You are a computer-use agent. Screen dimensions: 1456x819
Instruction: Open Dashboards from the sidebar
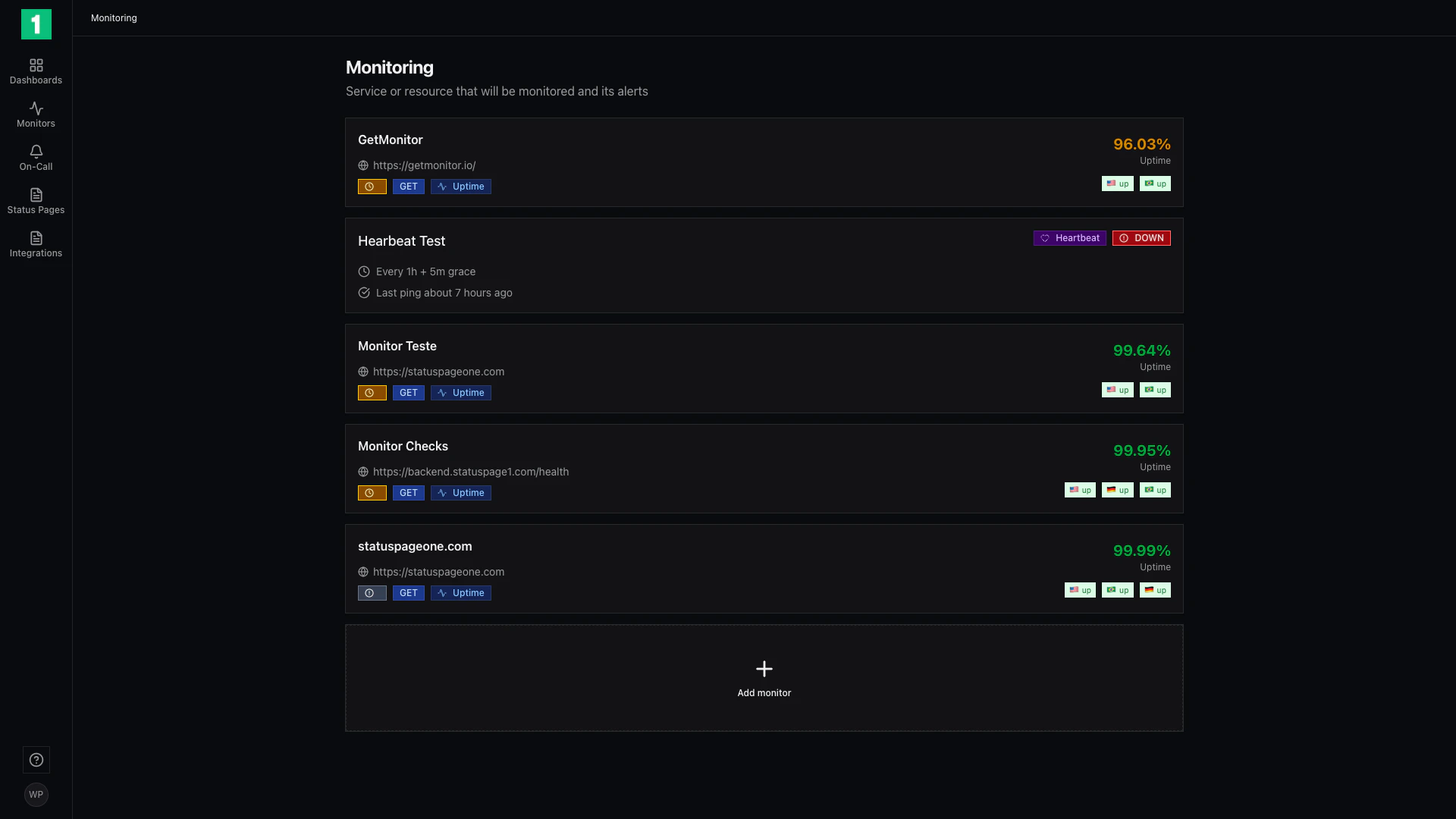click(36, 71)
